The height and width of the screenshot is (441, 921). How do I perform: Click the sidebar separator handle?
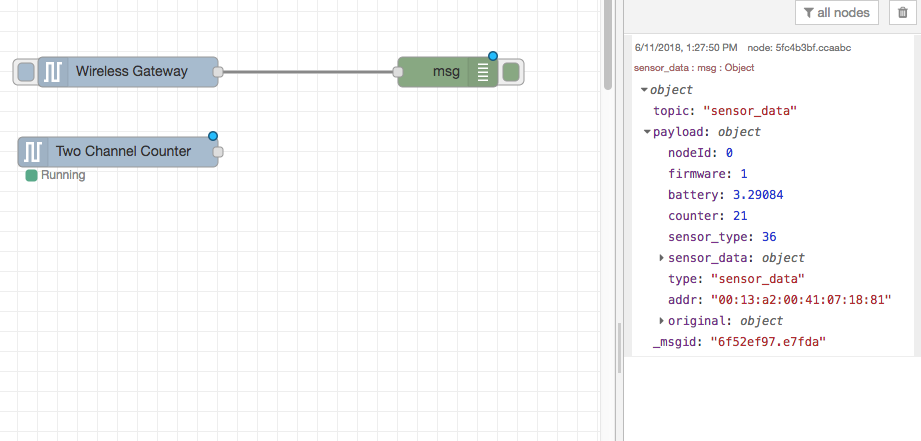[619, 348]
